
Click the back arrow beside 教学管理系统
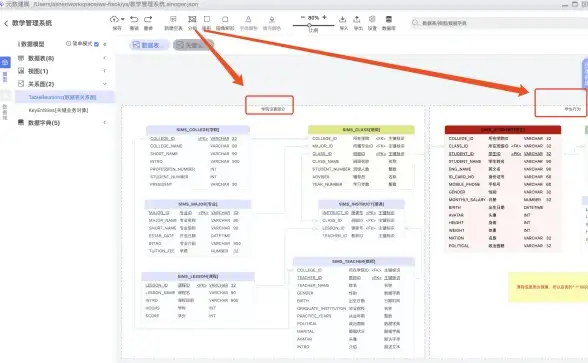click(x=6, y=23)
